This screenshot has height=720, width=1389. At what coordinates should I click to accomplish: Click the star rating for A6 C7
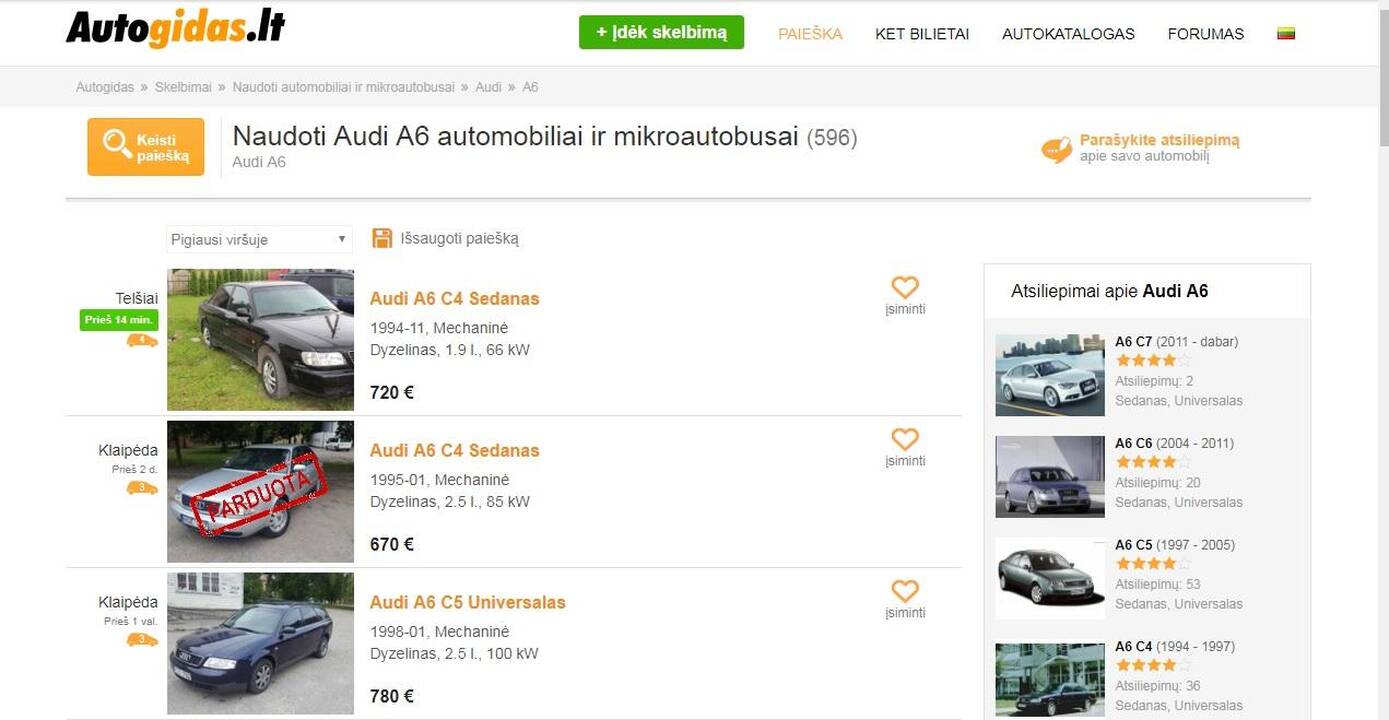pos(1153,361)
